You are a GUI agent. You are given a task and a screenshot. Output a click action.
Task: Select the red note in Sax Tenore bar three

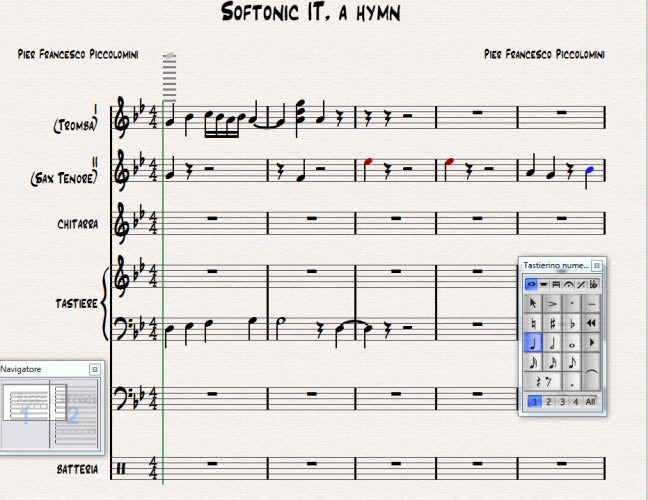[368, 161]
